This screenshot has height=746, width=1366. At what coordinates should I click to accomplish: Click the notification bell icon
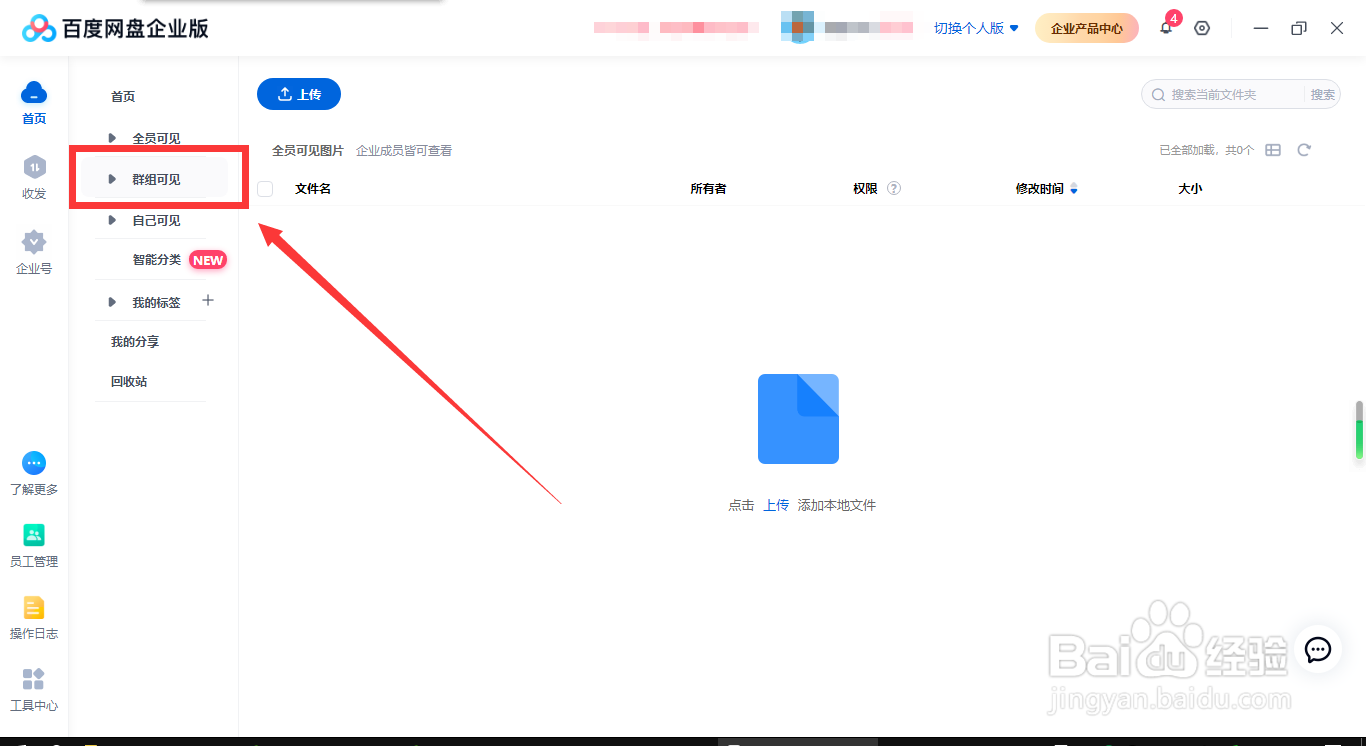click(x=1166, y=28)
